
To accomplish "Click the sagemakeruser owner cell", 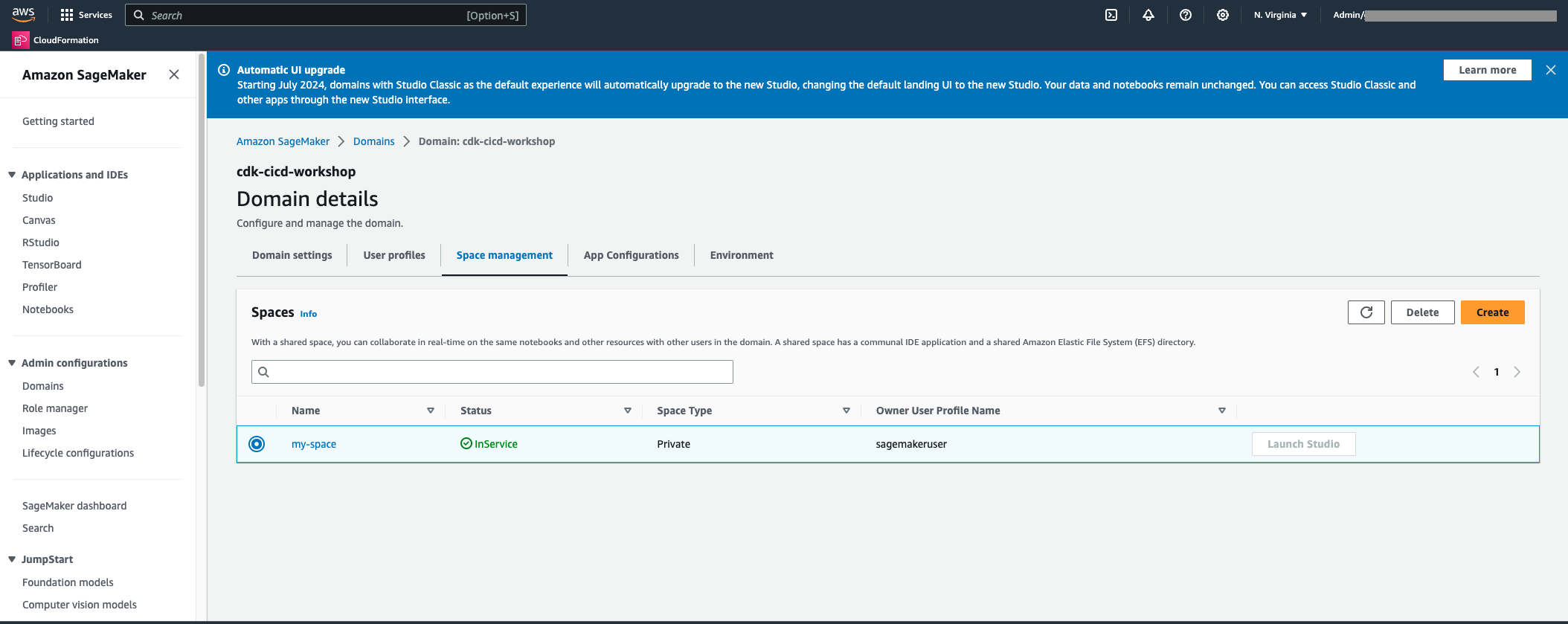I will click(911, 444).
